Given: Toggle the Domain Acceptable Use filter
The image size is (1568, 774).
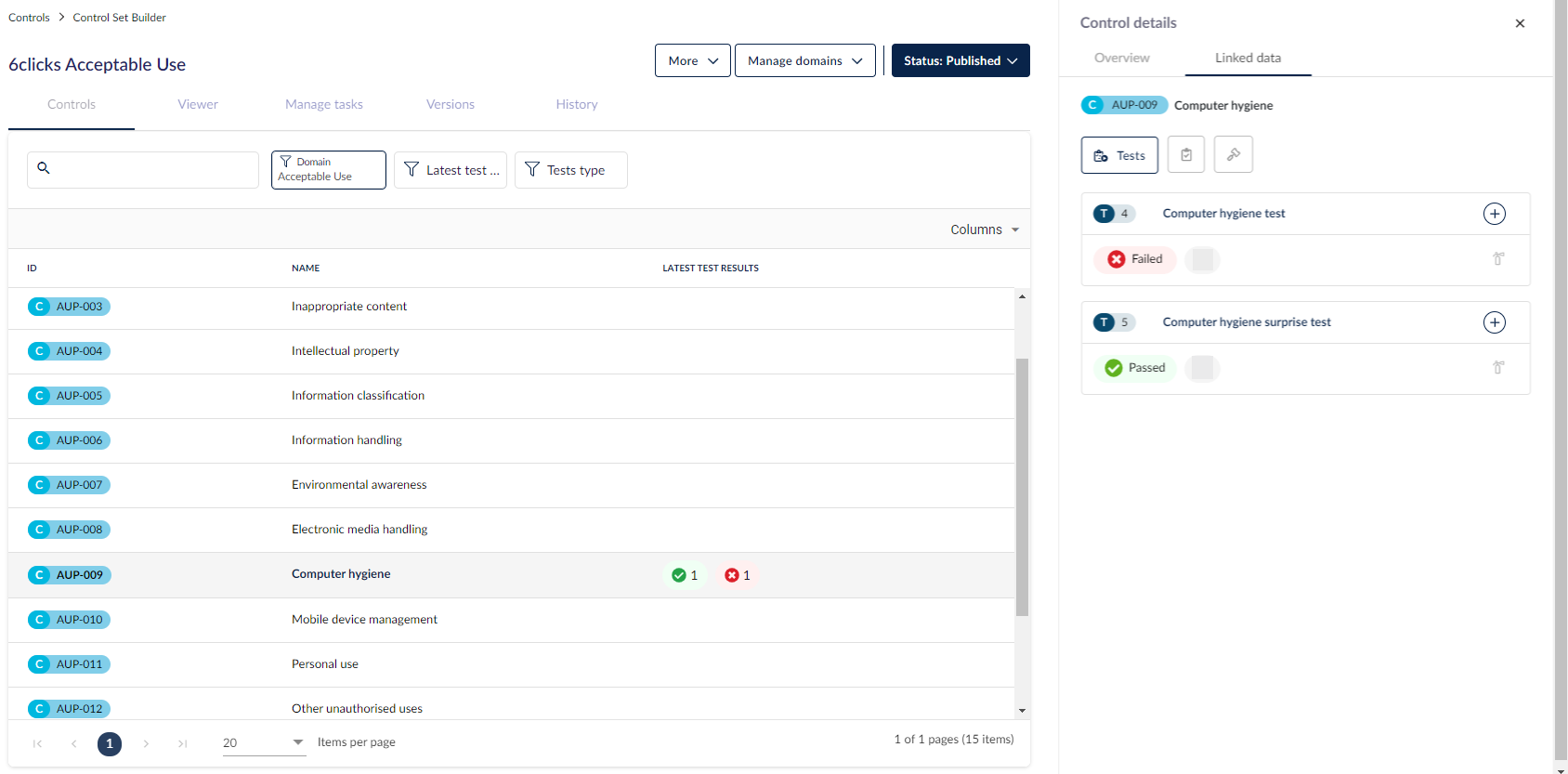Looking at the screenshot, I should pos(328,170).
